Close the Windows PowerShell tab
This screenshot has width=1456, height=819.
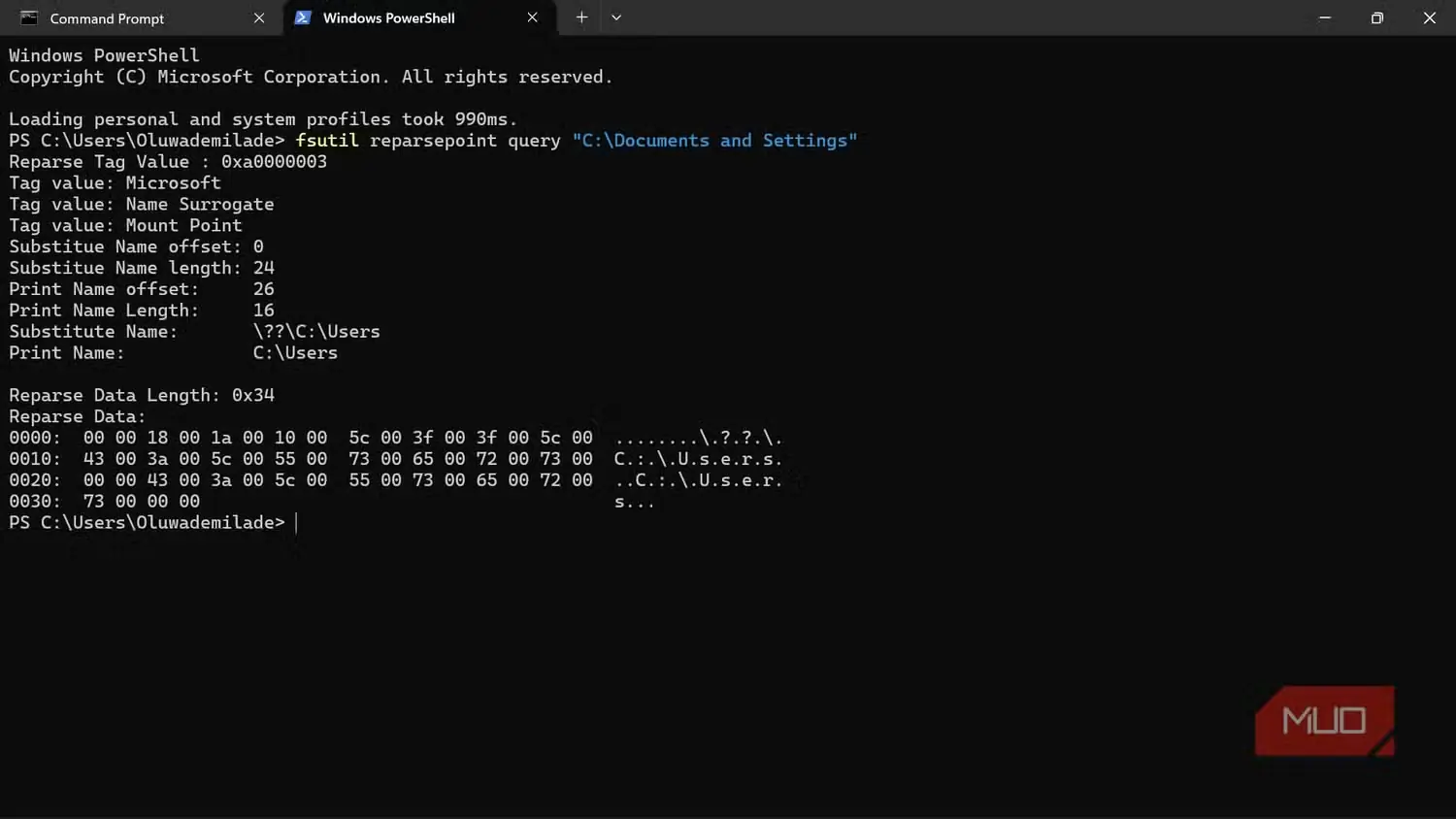click(x=532, y=17)
